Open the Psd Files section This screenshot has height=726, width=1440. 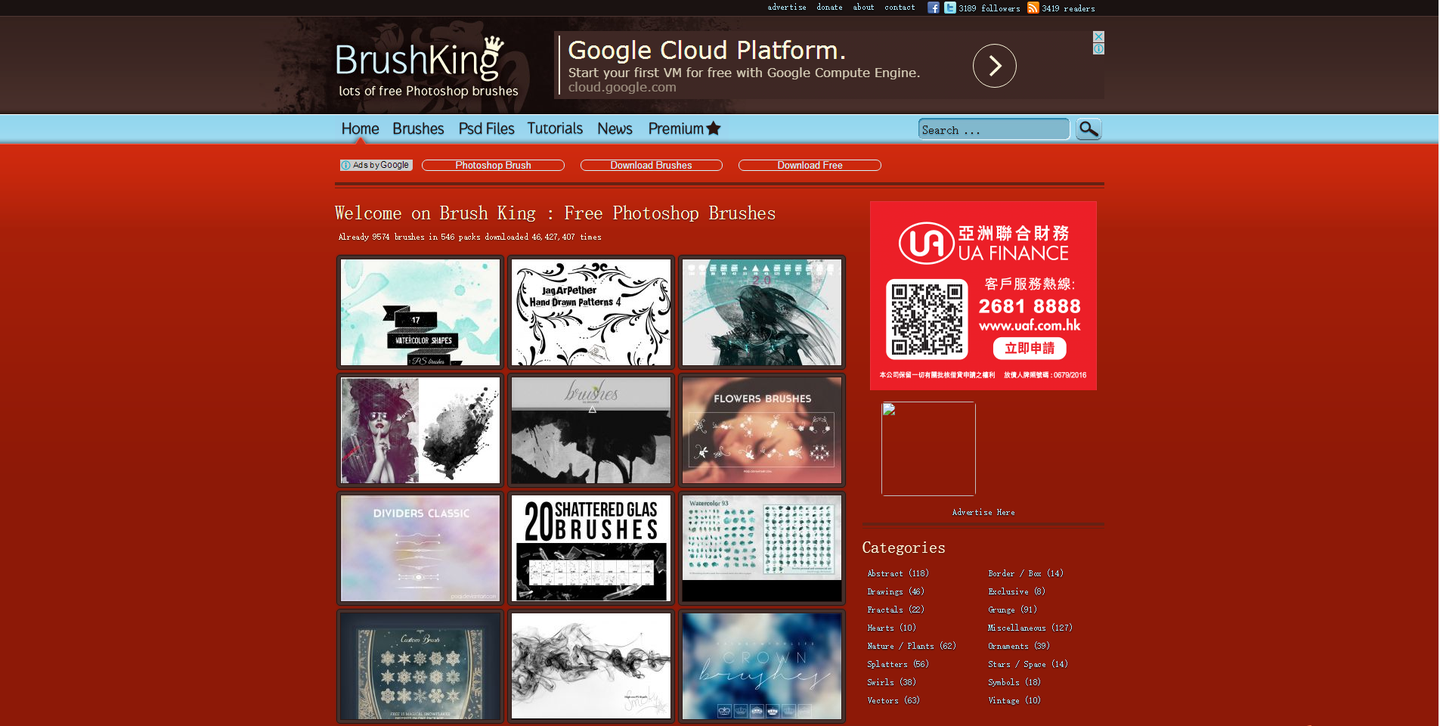(487, 128)
